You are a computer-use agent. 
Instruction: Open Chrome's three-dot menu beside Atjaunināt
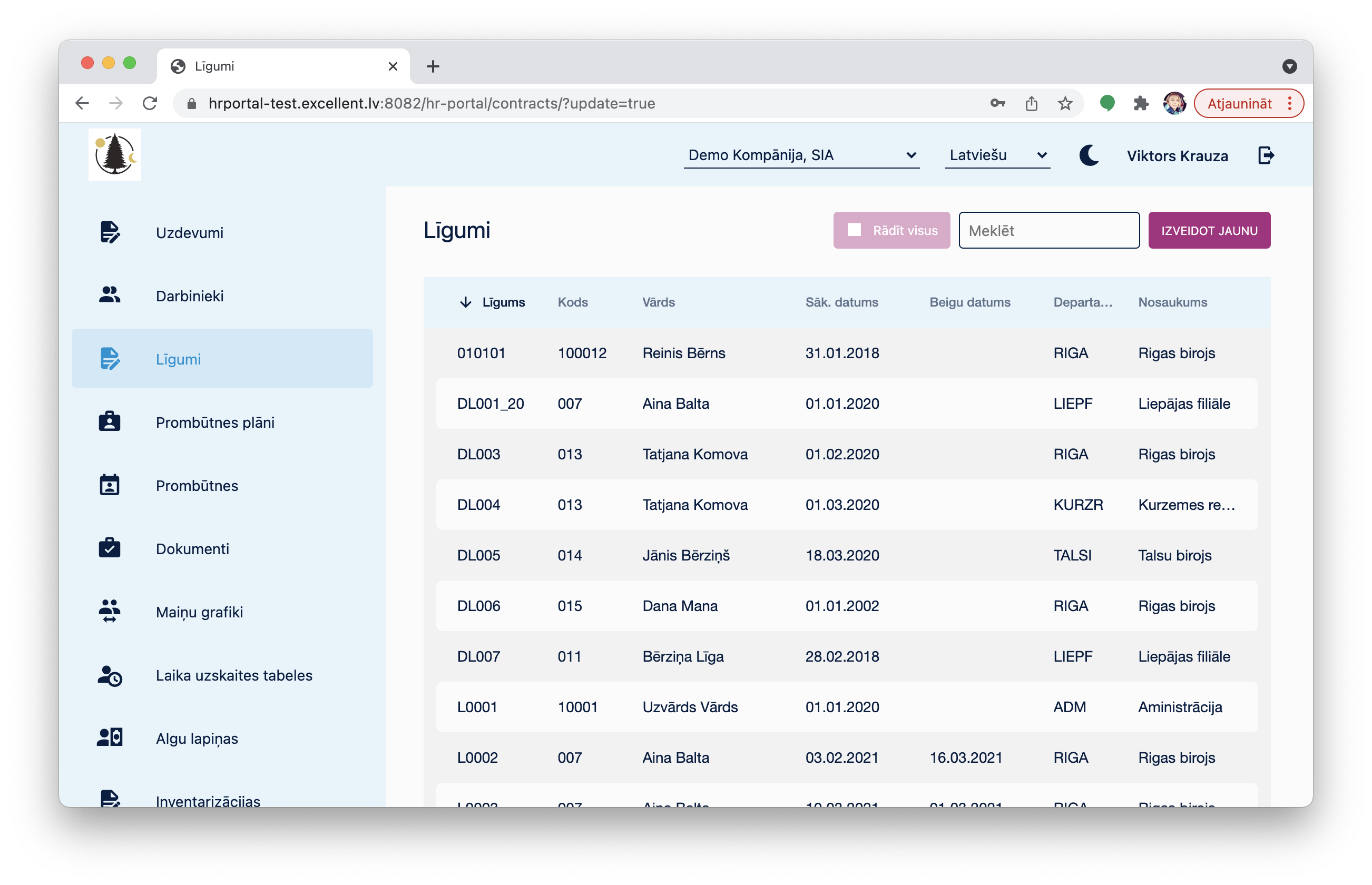1290,103
